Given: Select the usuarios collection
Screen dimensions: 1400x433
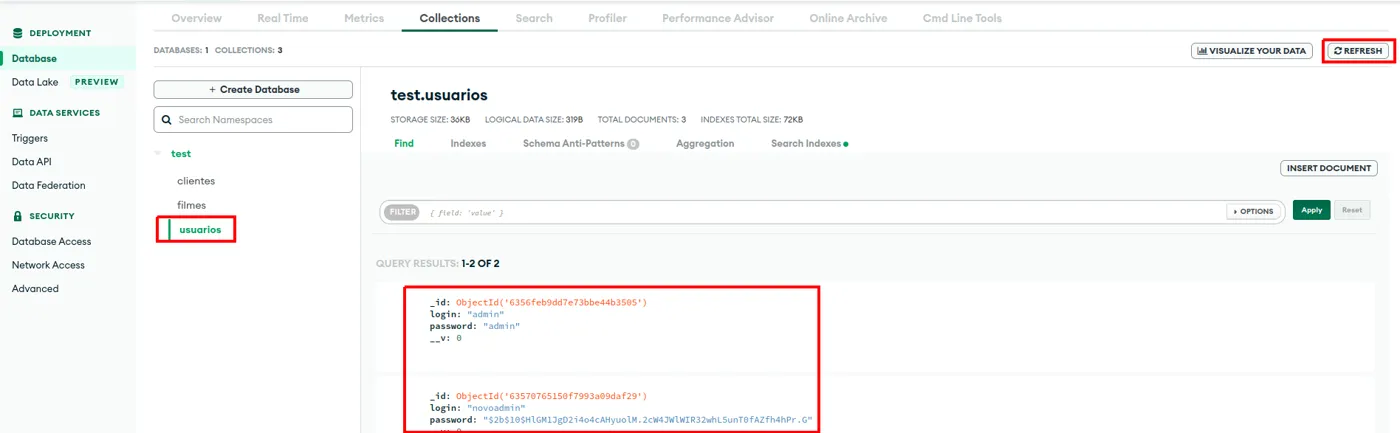Looking at the screenshot, I should coord(200,230).
